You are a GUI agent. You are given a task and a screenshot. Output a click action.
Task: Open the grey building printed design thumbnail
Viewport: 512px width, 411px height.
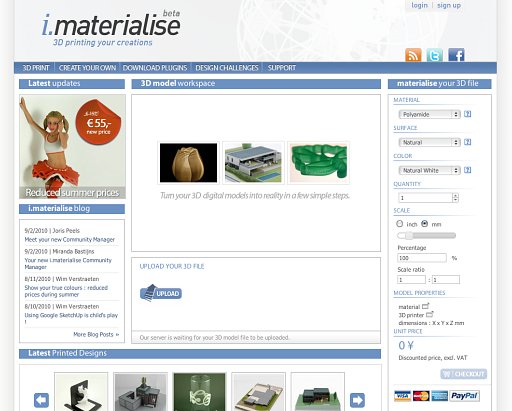[x=140, y=392]
